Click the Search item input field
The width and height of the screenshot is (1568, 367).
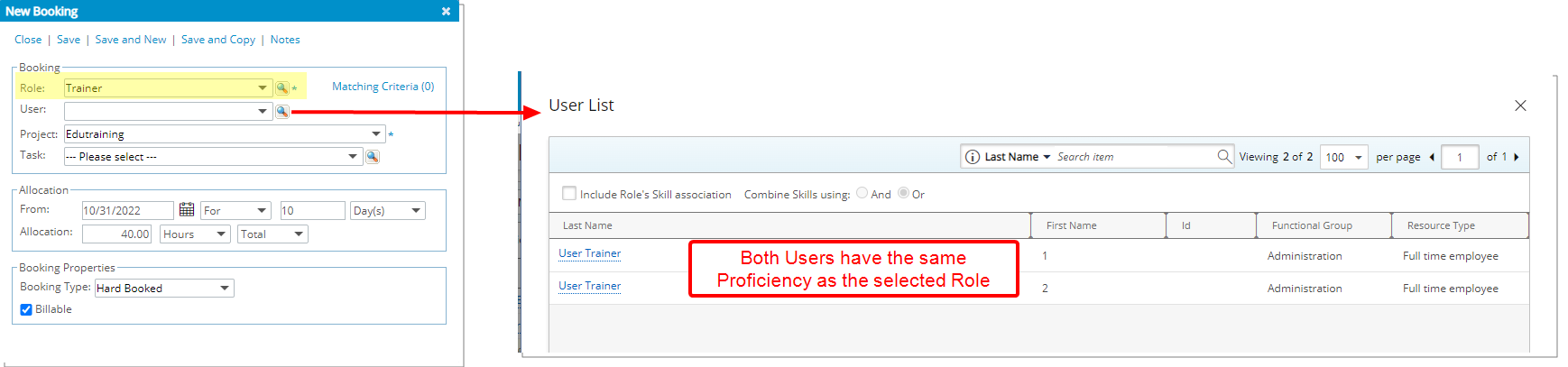click(x=1135, y=157)
